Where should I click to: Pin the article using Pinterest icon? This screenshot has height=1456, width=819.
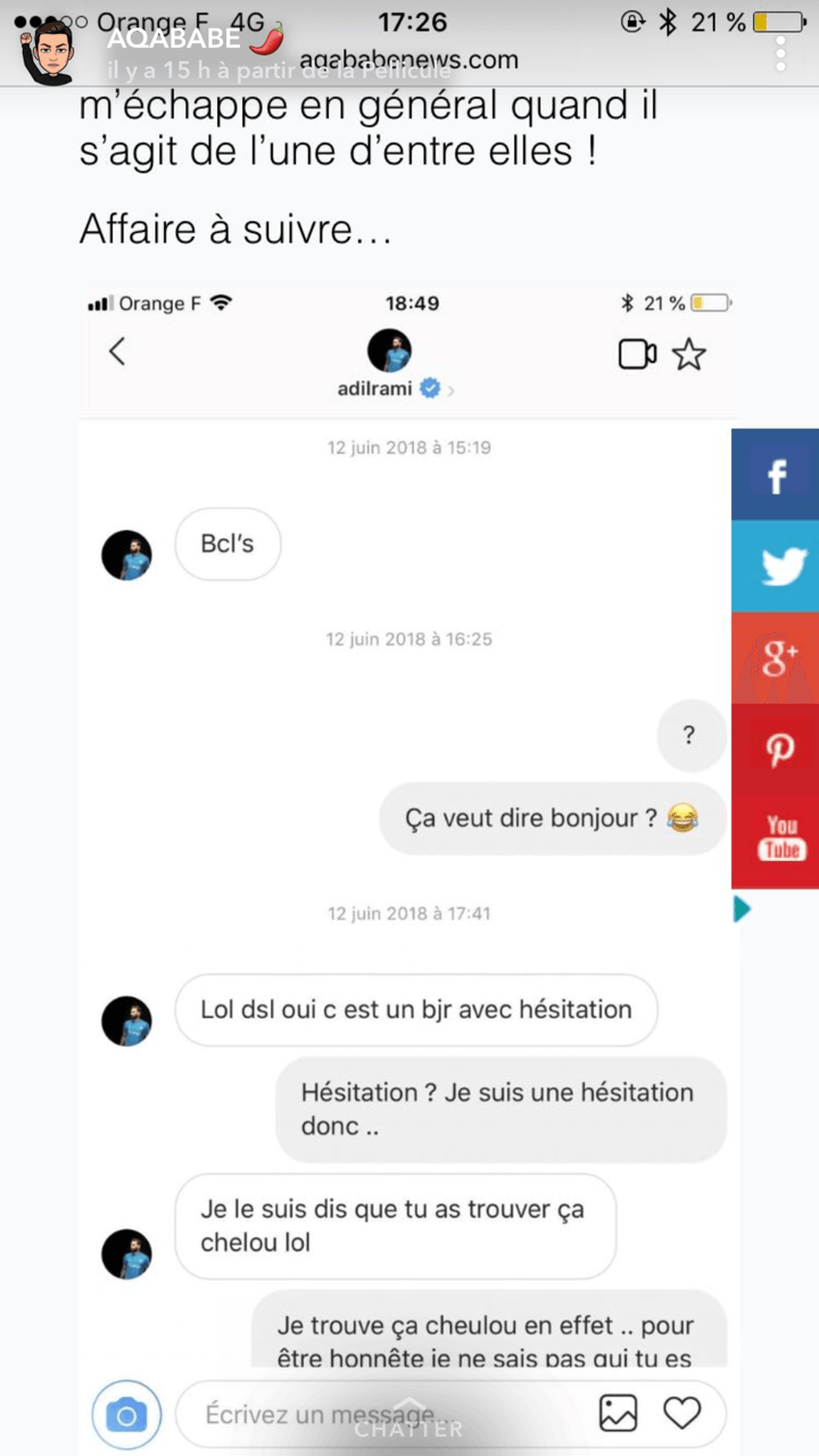[775, 750]
